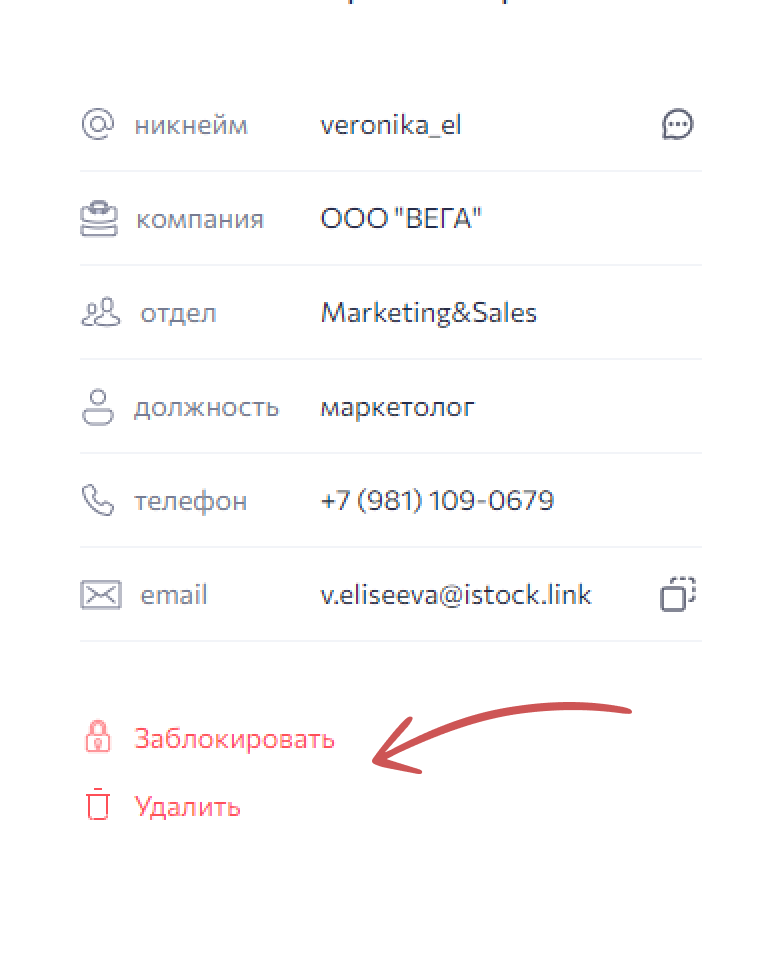Click the person position icon
Image resolution: width=782 pixels, height=954 pixels.
[x=97, y=407]
